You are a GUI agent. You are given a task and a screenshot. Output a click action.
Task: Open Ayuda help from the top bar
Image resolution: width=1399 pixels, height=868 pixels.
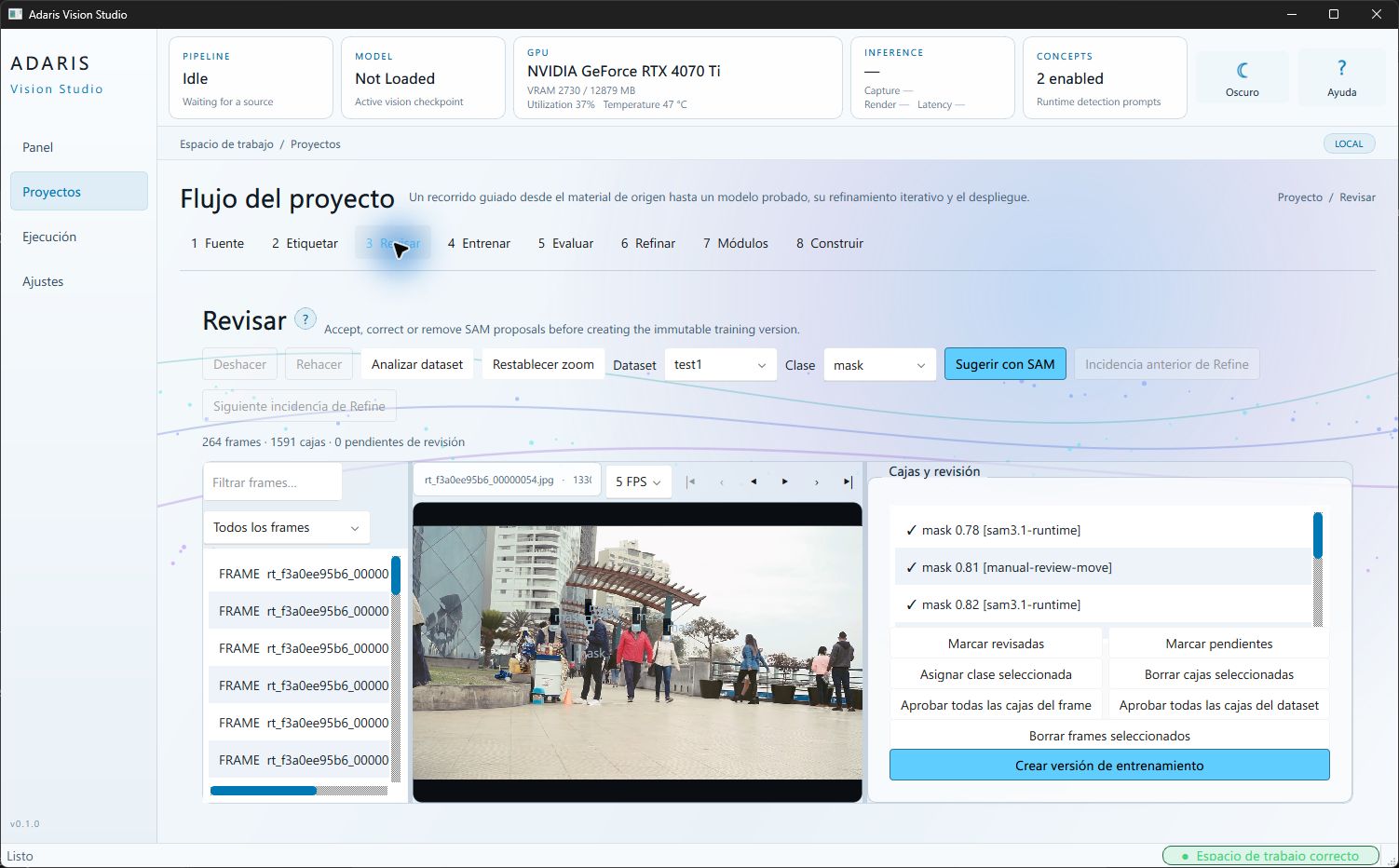(x=1341, y=78)
